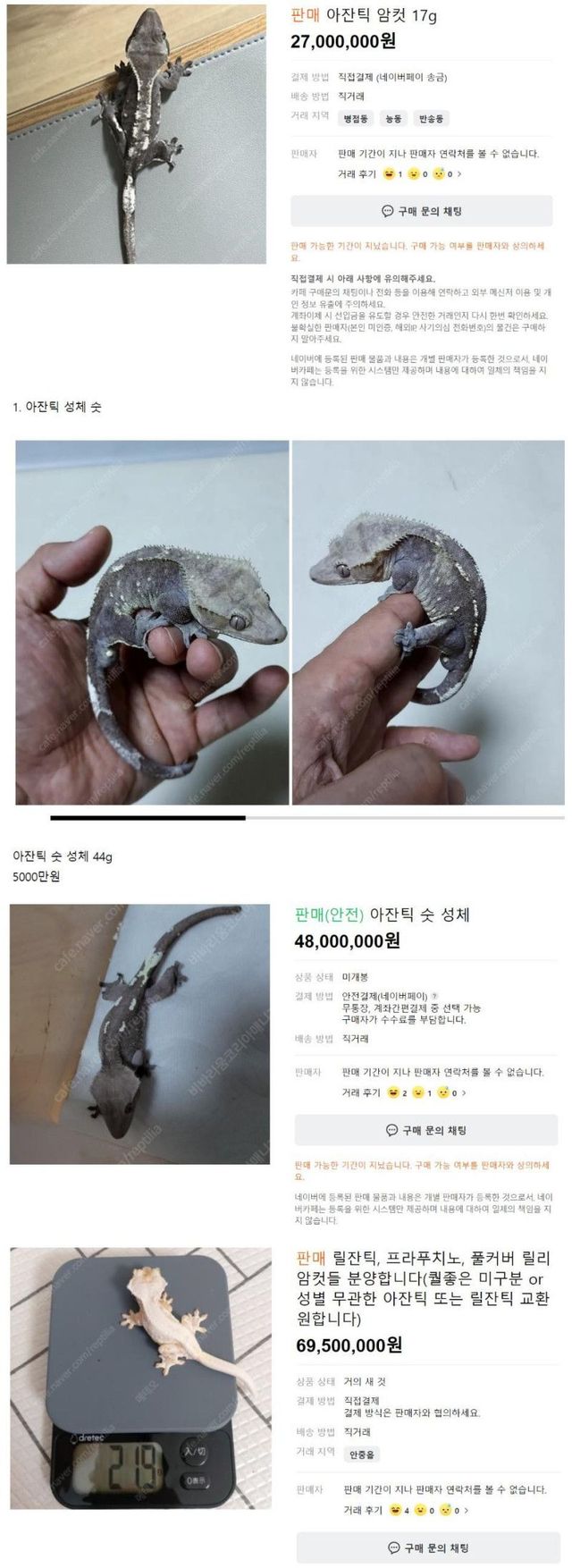This screenshot has width=572, height=1568.
Task: Click the sleepy-face review emoji in the 17g listing
Action: [x=440, y=174]
